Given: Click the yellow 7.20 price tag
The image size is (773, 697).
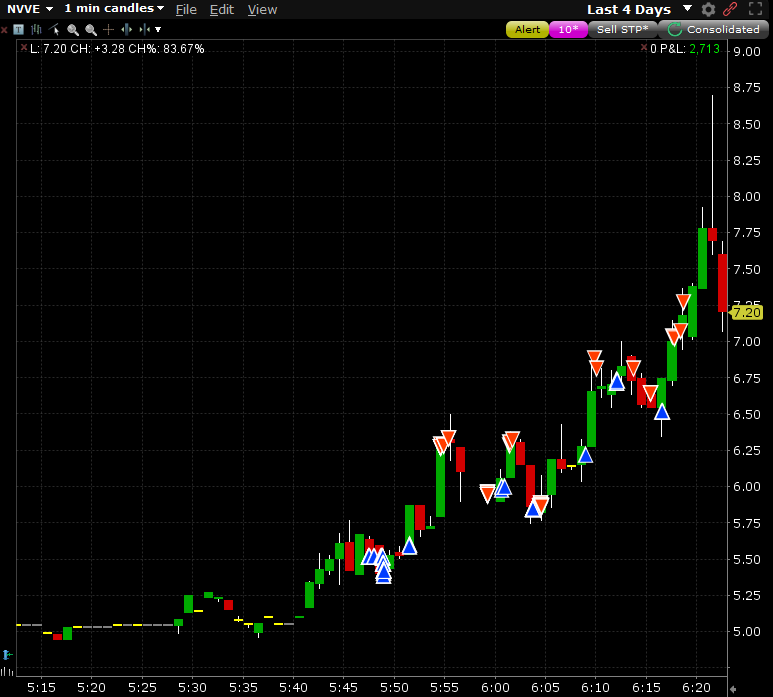Looking at the screenshot, I should [746, 313].
